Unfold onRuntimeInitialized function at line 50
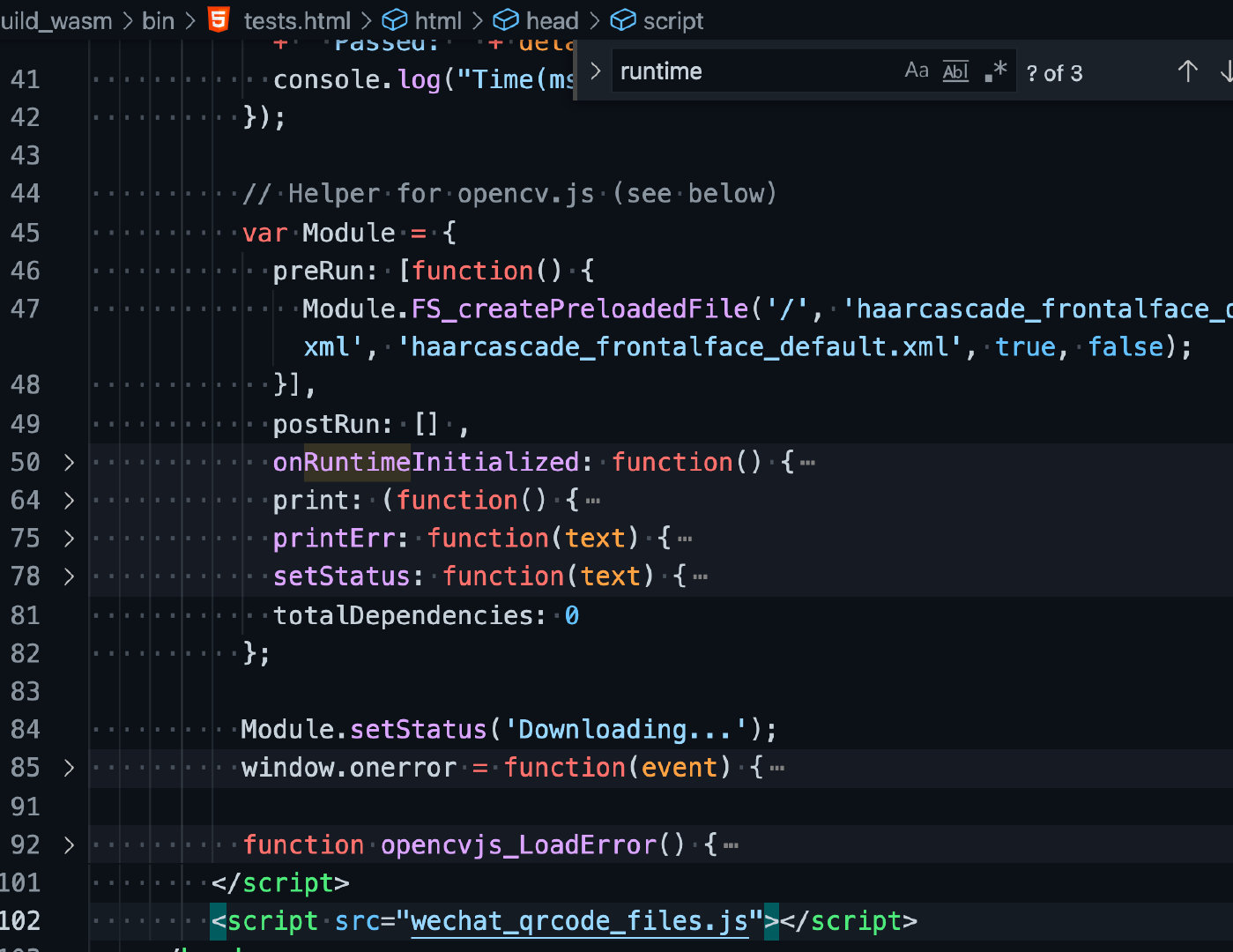Viewport: 1233px width, 952px height. click(x=69, y=463)
